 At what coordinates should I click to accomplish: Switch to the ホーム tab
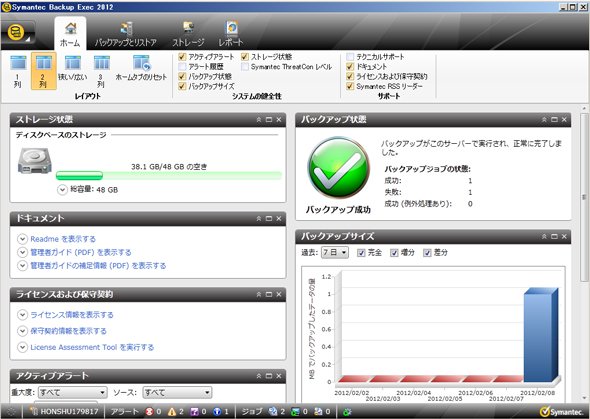tap(70, 33)
